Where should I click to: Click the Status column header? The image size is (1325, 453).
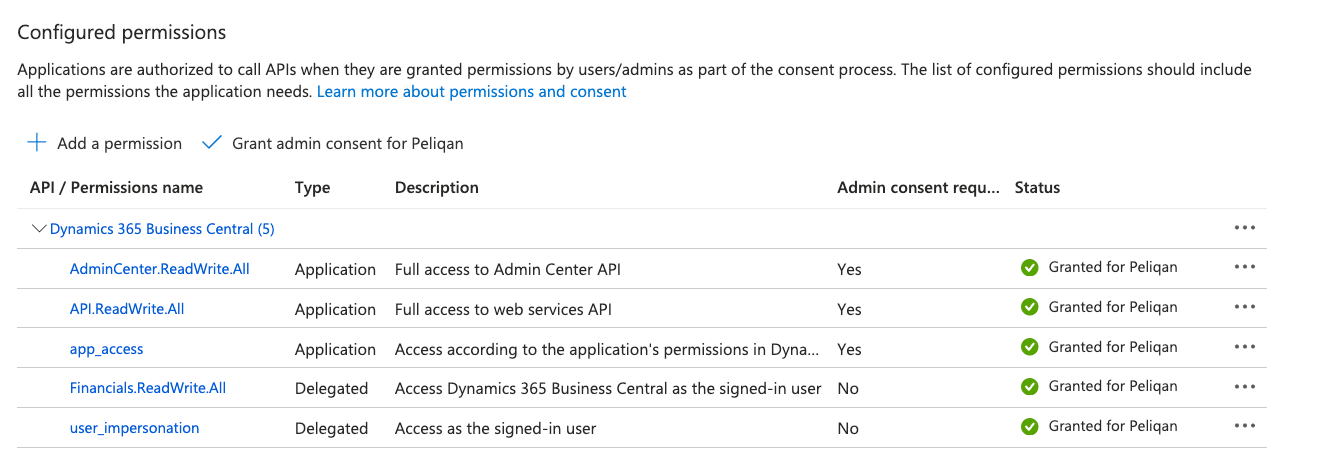point(1037,187)
